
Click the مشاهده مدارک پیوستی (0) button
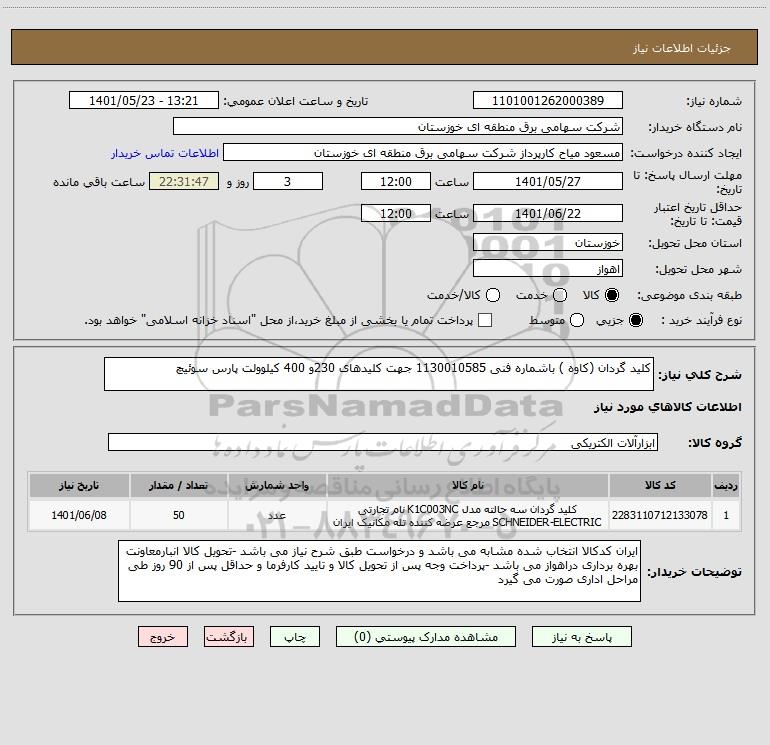pyautogui.click(x=426, y=637)
